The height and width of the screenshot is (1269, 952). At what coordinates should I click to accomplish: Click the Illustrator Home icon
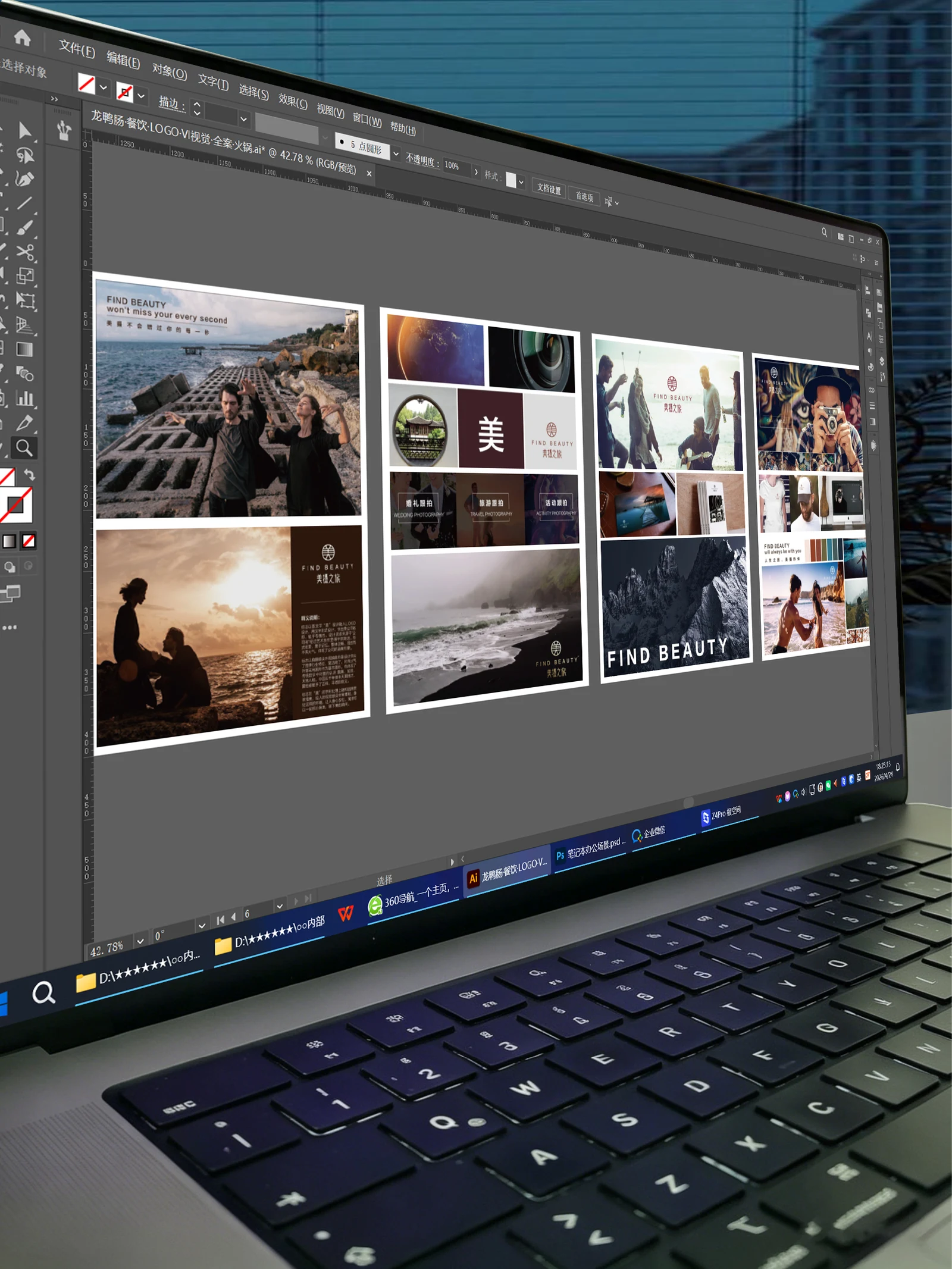(x=22, y=37)
